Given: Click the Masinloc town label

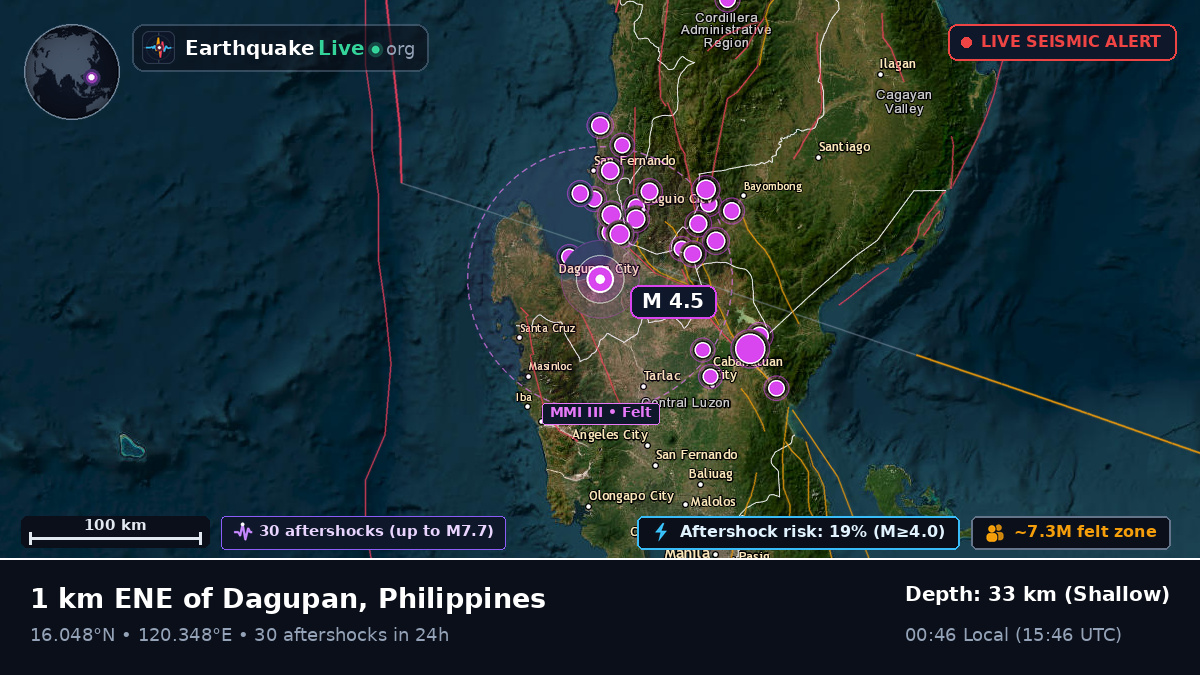Looking at the screenshot, I should pyautogui.click(x=550, y=366).
